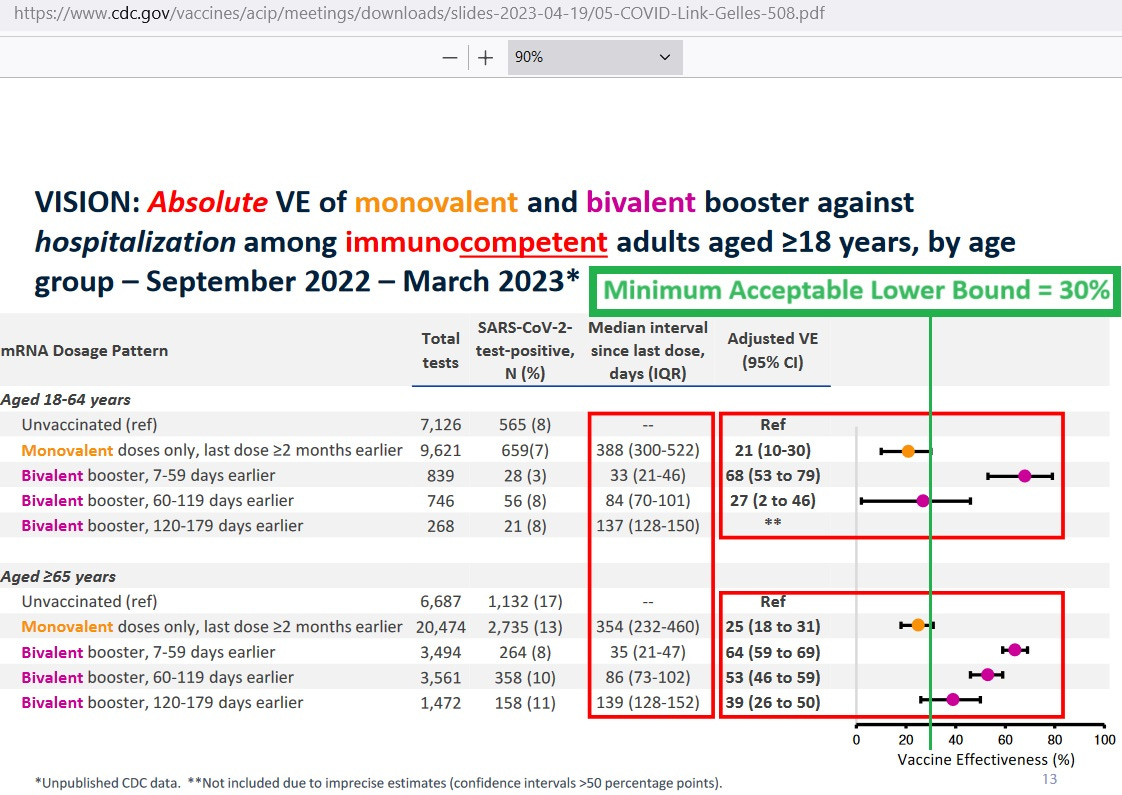Image resolution: width=1122 pixels, height=795 pixels.
Task: Click the orange VE point for 25 (18 to 31)
Action: (x=918, y=625)
